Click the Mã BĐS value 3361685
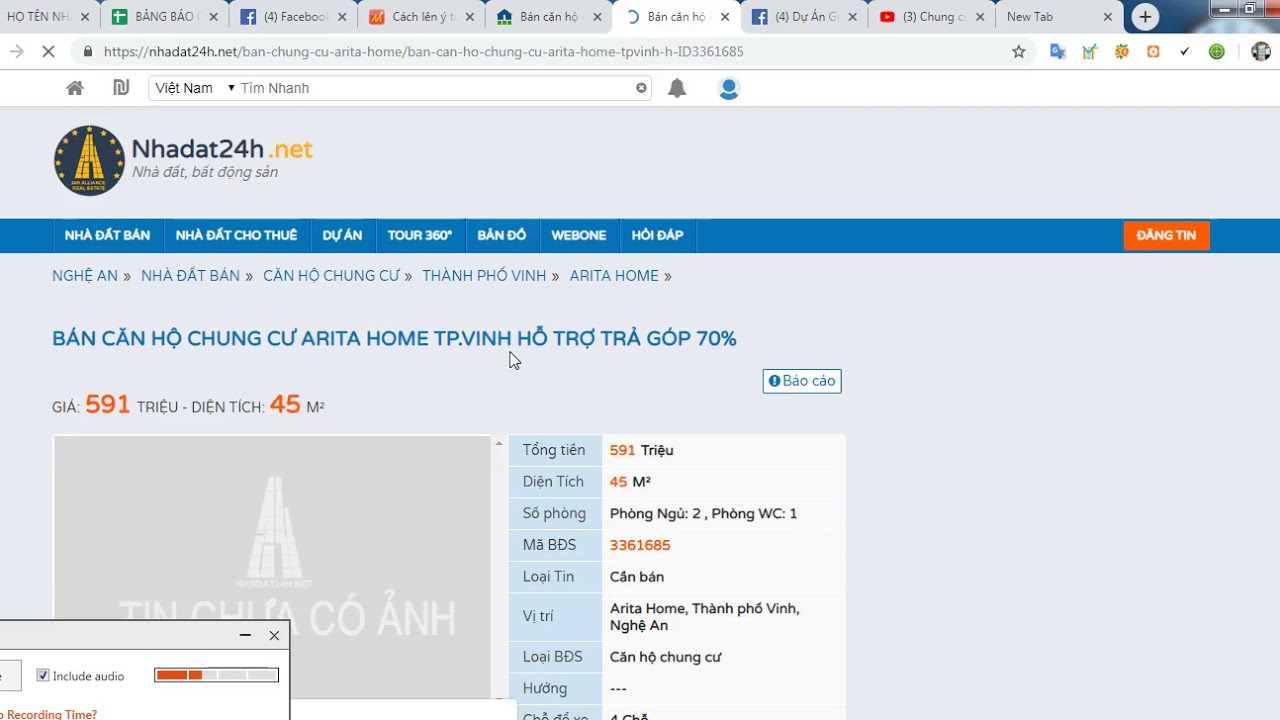This screenshot has height=720, width=1280. click(640, 545)
